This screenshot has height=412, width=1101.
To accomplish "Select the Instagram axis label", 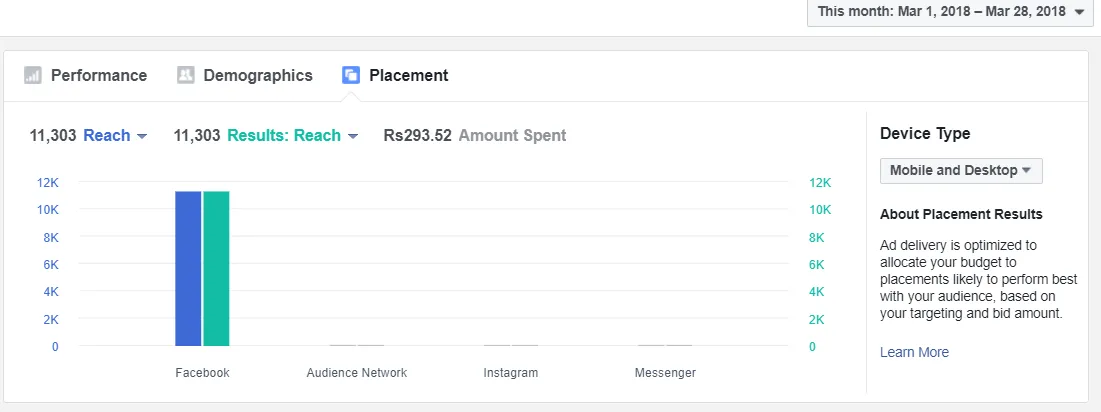I will [511, 373].
